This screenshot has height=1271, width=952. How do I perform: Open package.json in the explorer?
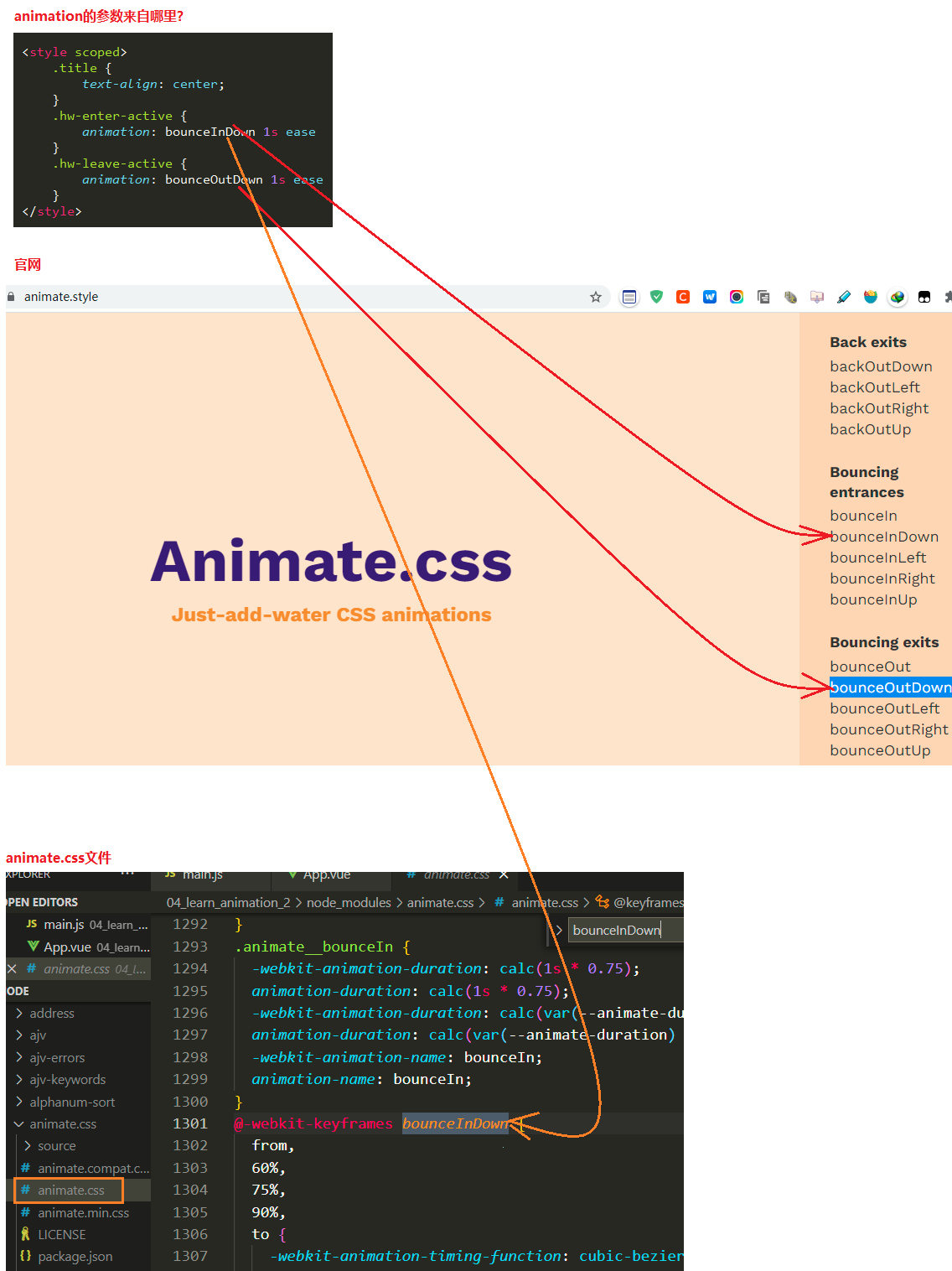[79, 1256]
